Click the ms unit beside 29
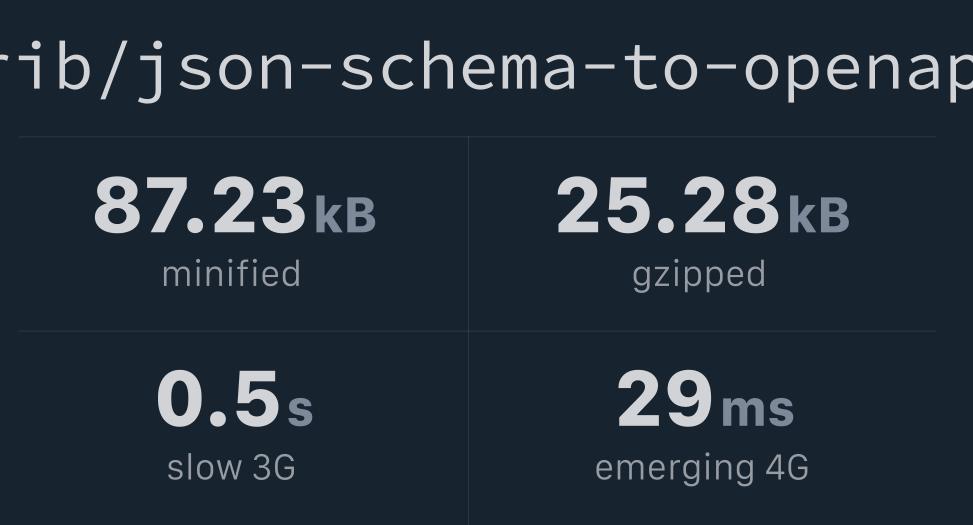Viewport: 973px width, 525px height. tap(758, 410)
